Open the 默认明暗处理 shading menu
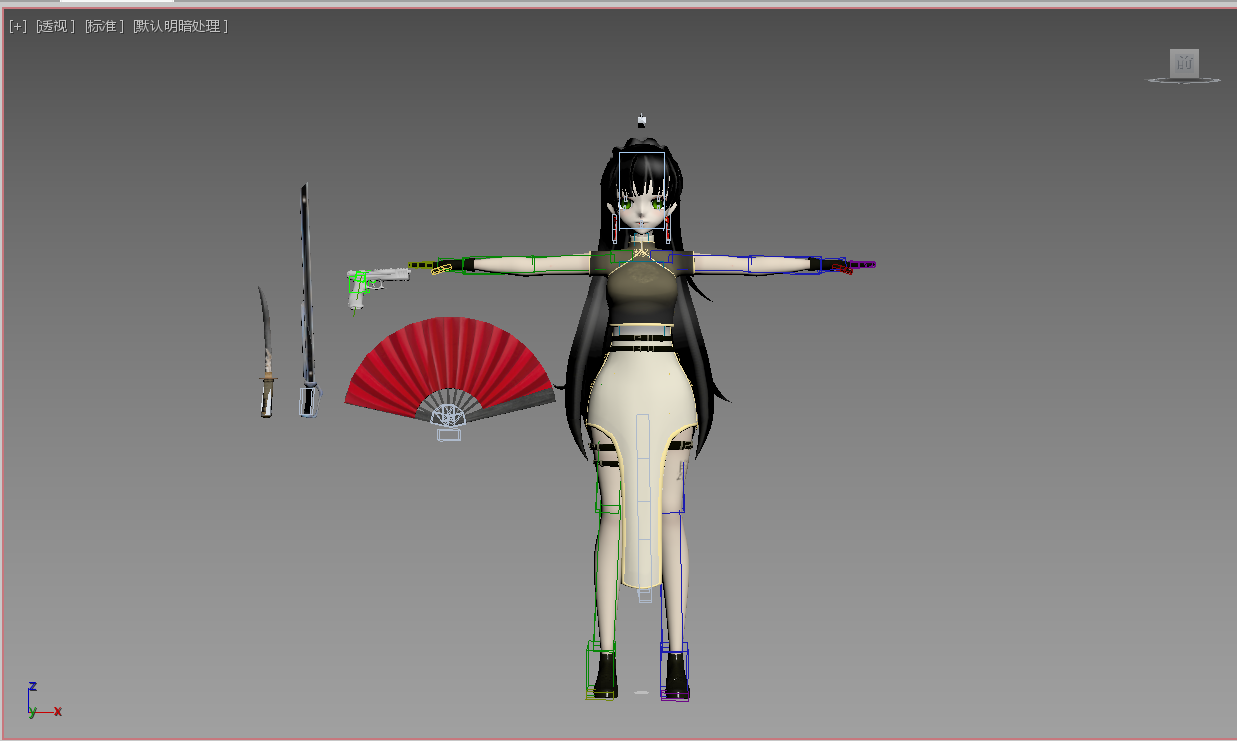 pos(180,26)
